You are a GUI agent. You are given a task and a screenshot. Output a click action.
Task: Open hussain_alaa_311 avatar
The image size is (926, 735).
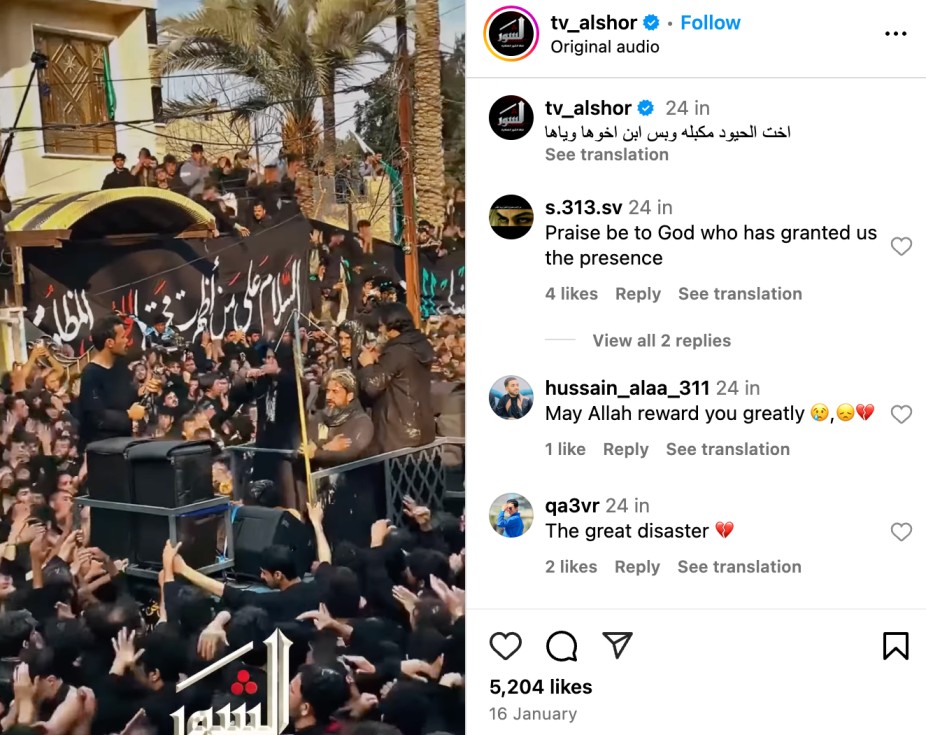click(511, 397)
